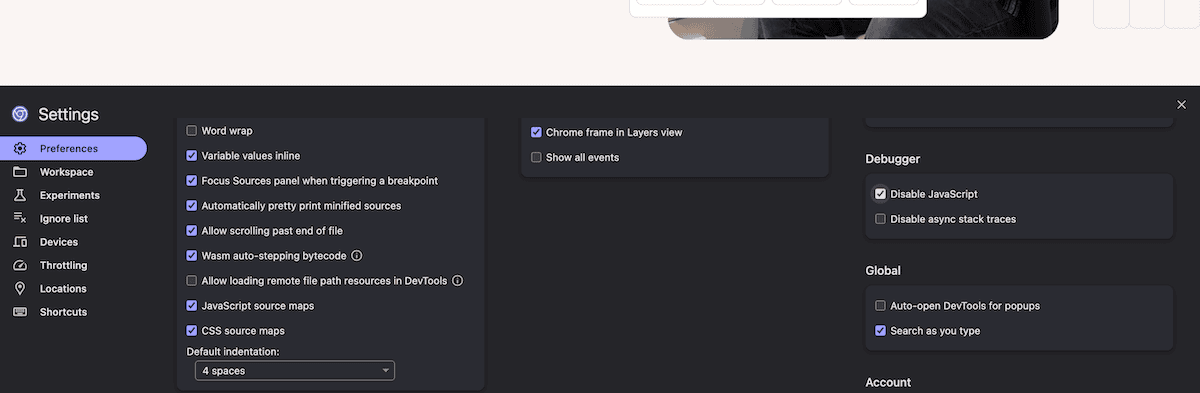Click the Experiments flask icon
The image size is (1200, 393).
[x=19, y=195]
